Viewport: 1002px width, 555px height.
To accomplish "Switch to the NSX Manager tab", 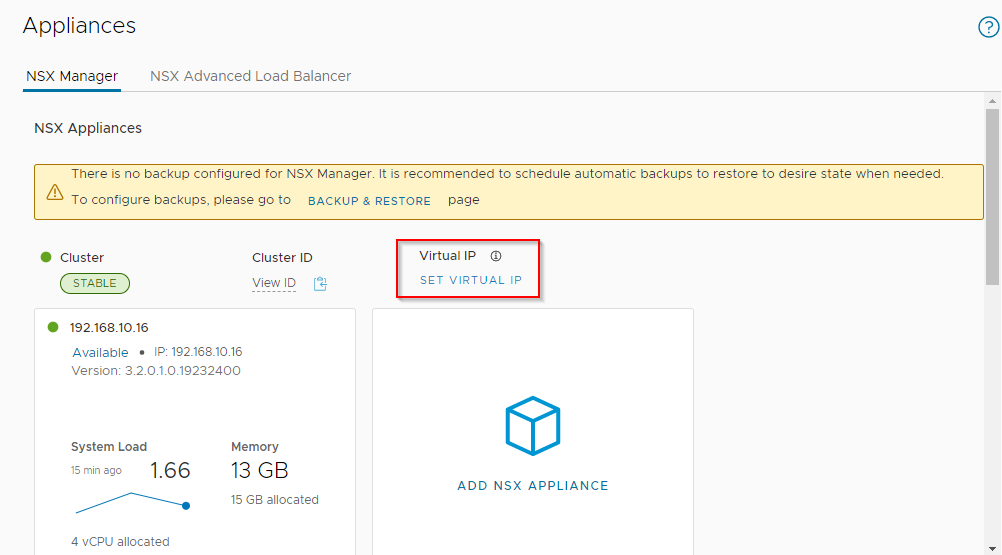I will pyautogui.click(x=72, y=76).
